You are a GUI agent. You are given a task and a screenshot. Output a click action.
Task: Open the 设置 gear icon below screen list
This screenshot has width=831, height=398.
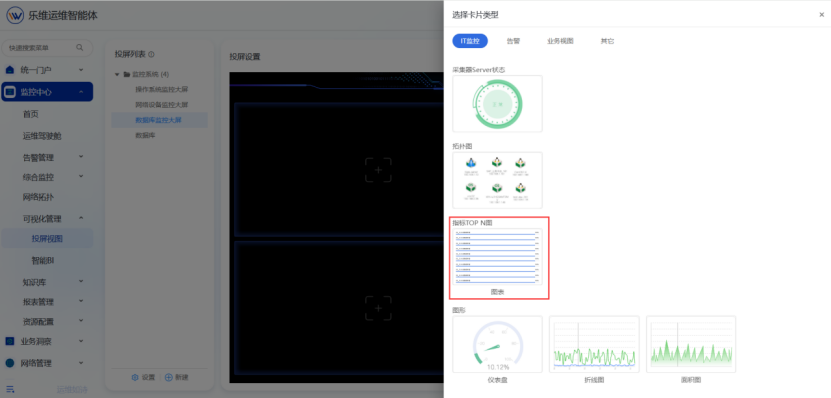tap(135, 377)
